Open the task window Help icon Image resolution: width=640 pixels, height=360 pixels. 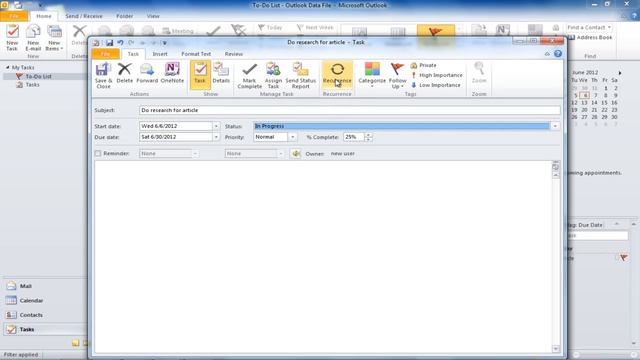558,53
